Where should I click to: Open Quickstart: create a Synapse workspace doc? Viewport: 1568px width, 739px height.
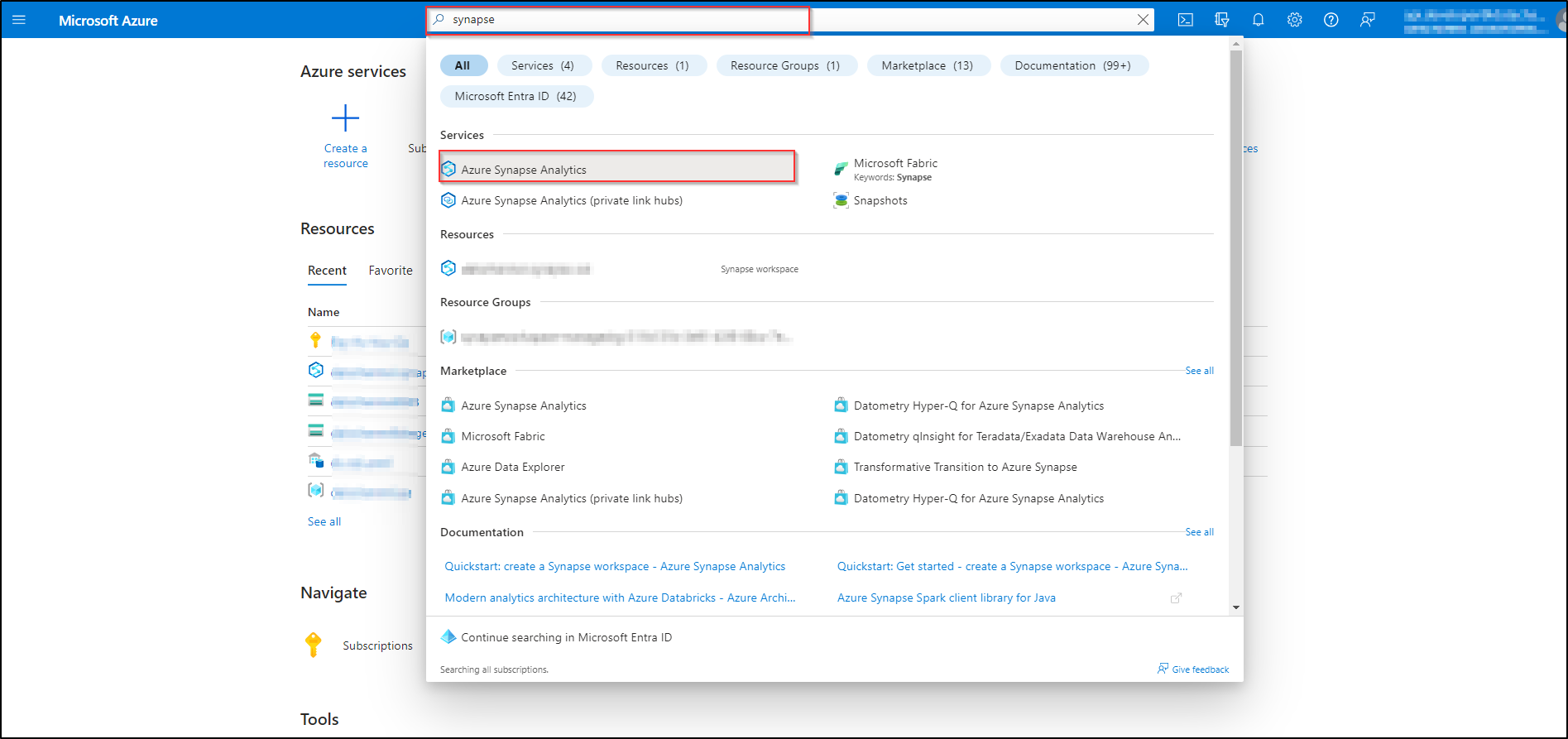(615, 566)
